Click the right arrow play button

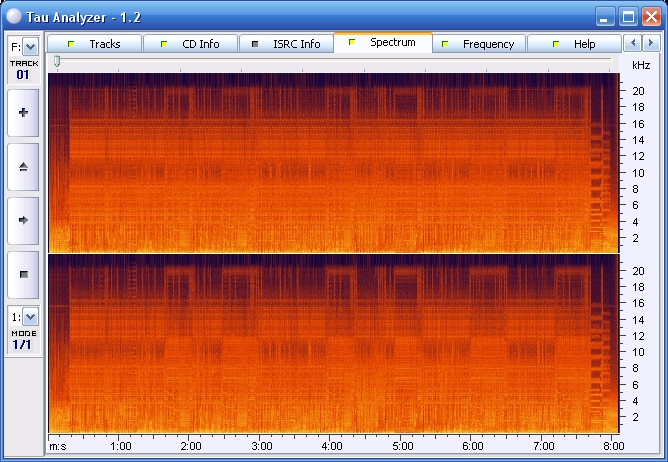click(24, 219)
